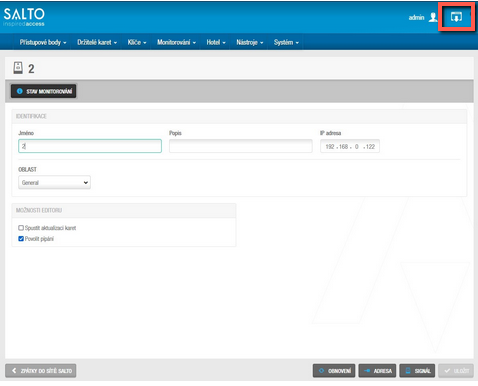Click into the Popis input field
The image size is (478, 386).
(241, 146)
